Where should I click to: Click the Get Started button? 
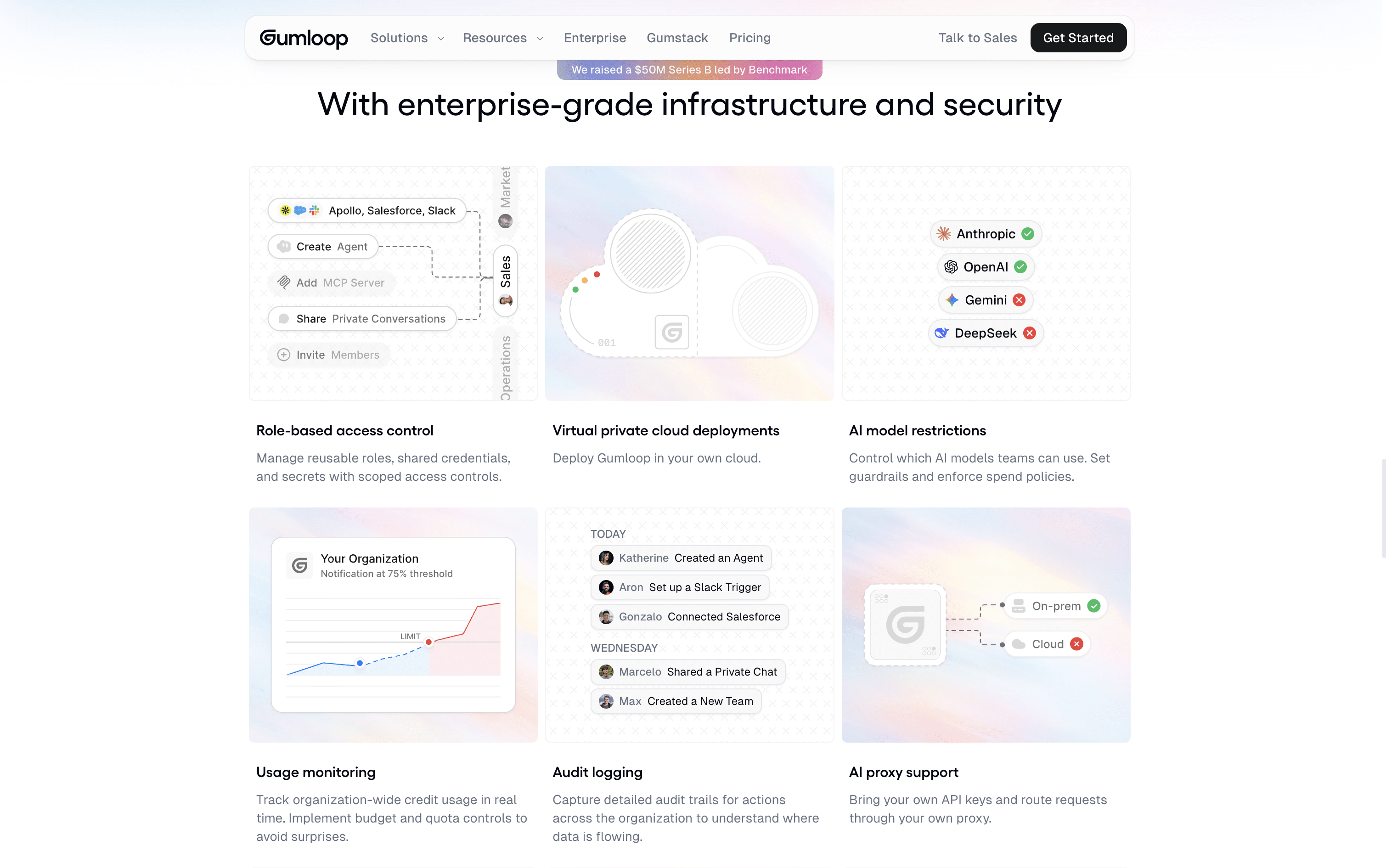point(1078,38)
